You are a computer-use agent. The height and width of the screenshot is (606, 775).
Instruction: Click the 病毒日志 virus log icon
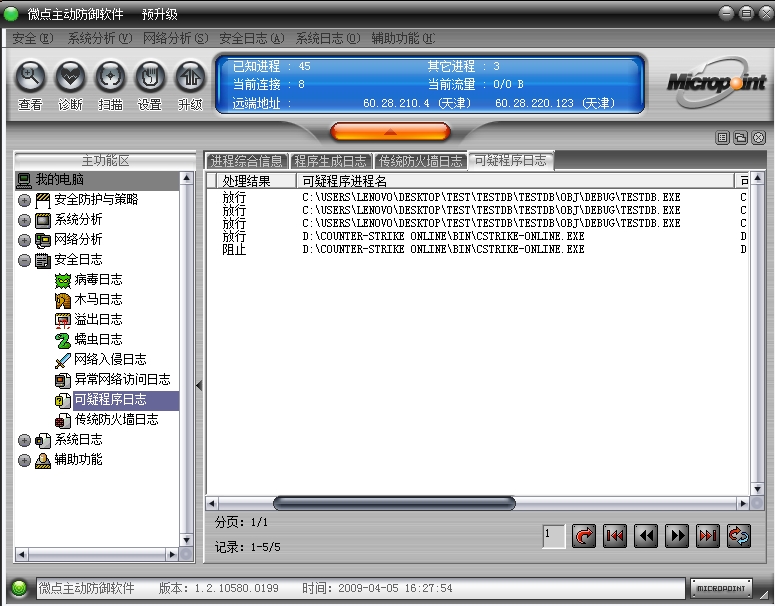click(x=63, y=280)
